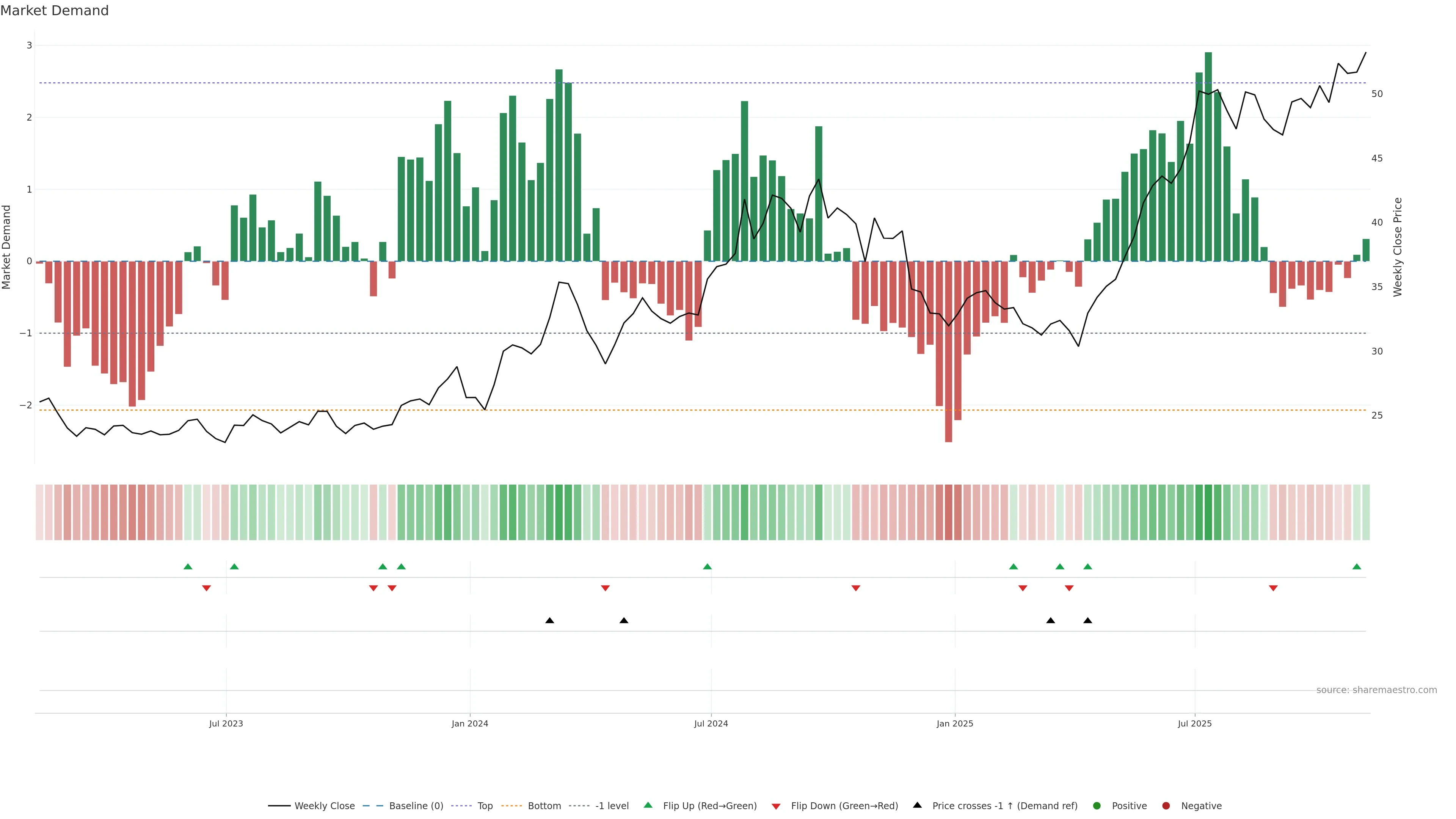Click the Market Demand chart title
Screen dimensions: 1456x819
coord(54,11)
